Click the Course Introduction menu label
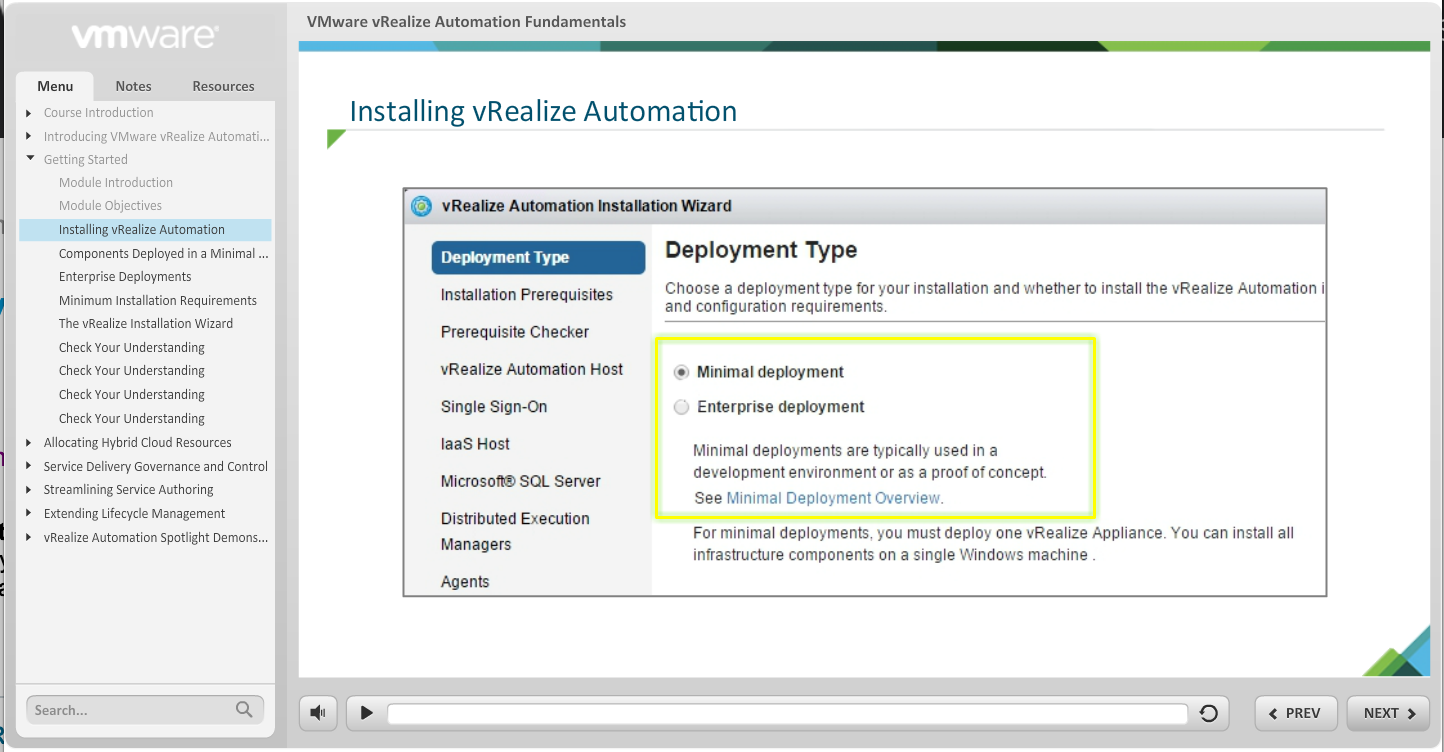 (x=99, y=113)
